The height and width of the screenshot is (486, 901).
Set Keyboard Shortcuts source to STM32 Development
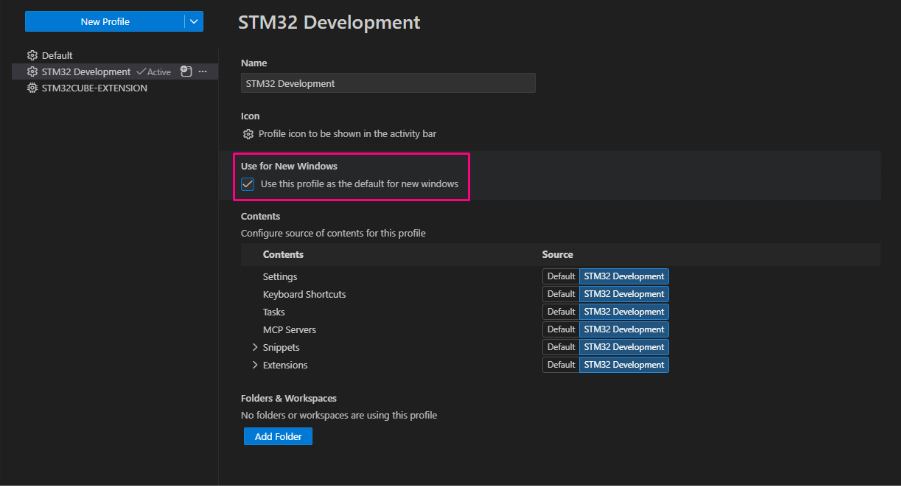point(624,294)
